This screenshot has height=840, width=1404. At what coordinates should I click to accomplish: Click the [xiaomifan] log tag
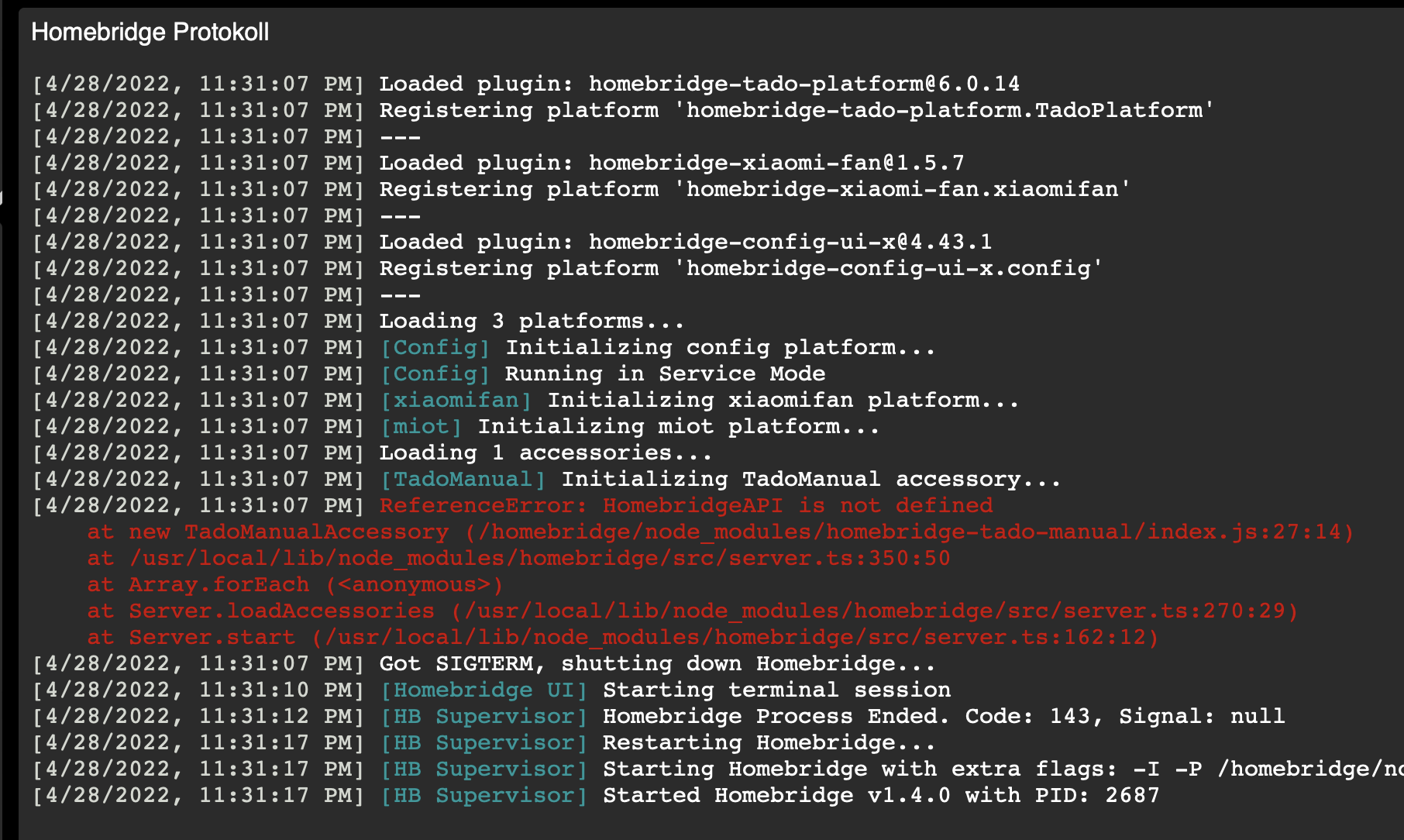point(456,400)
